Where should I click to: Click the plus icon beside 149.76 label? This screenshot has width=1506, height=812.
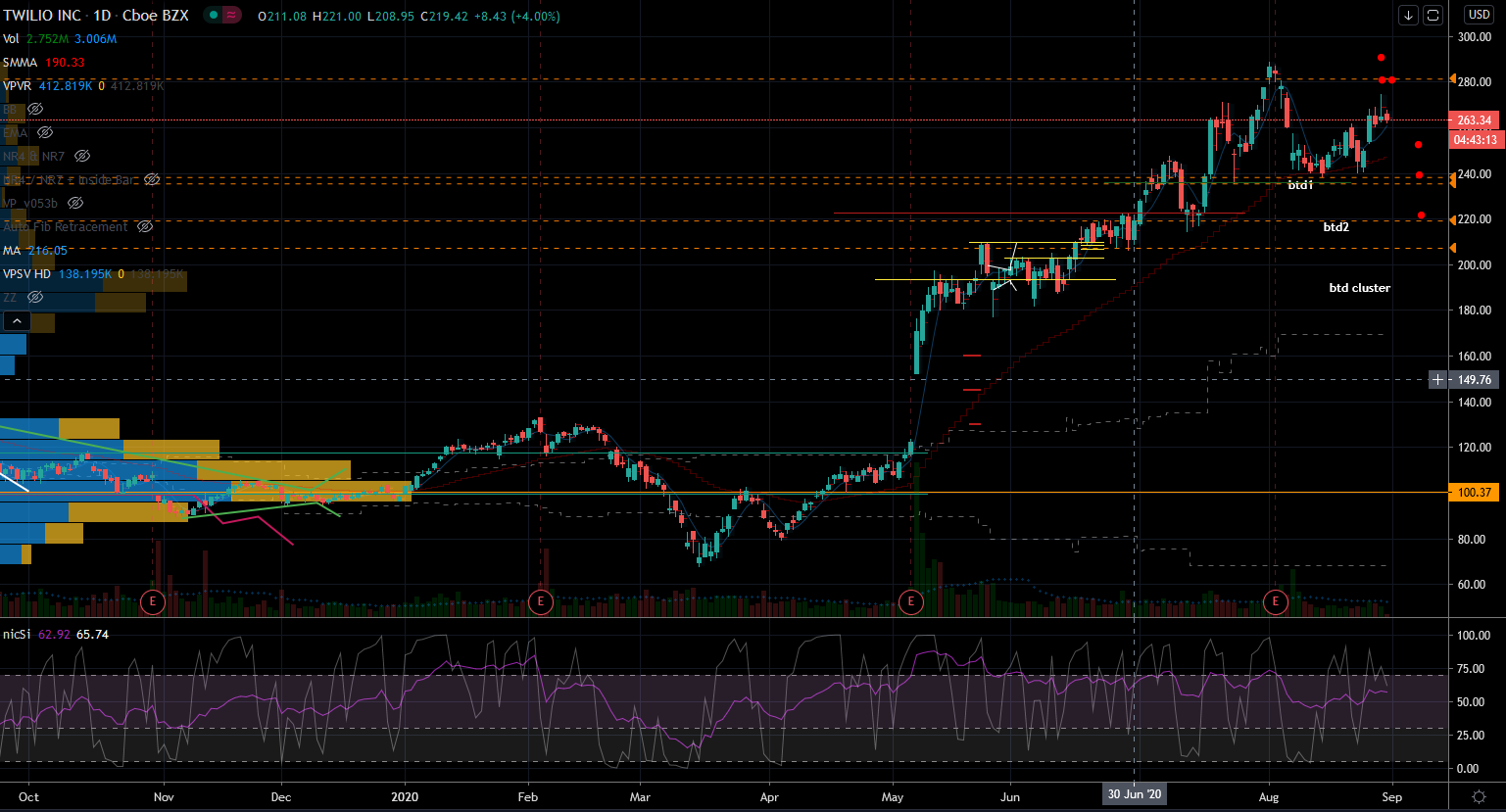[1437, 379]
